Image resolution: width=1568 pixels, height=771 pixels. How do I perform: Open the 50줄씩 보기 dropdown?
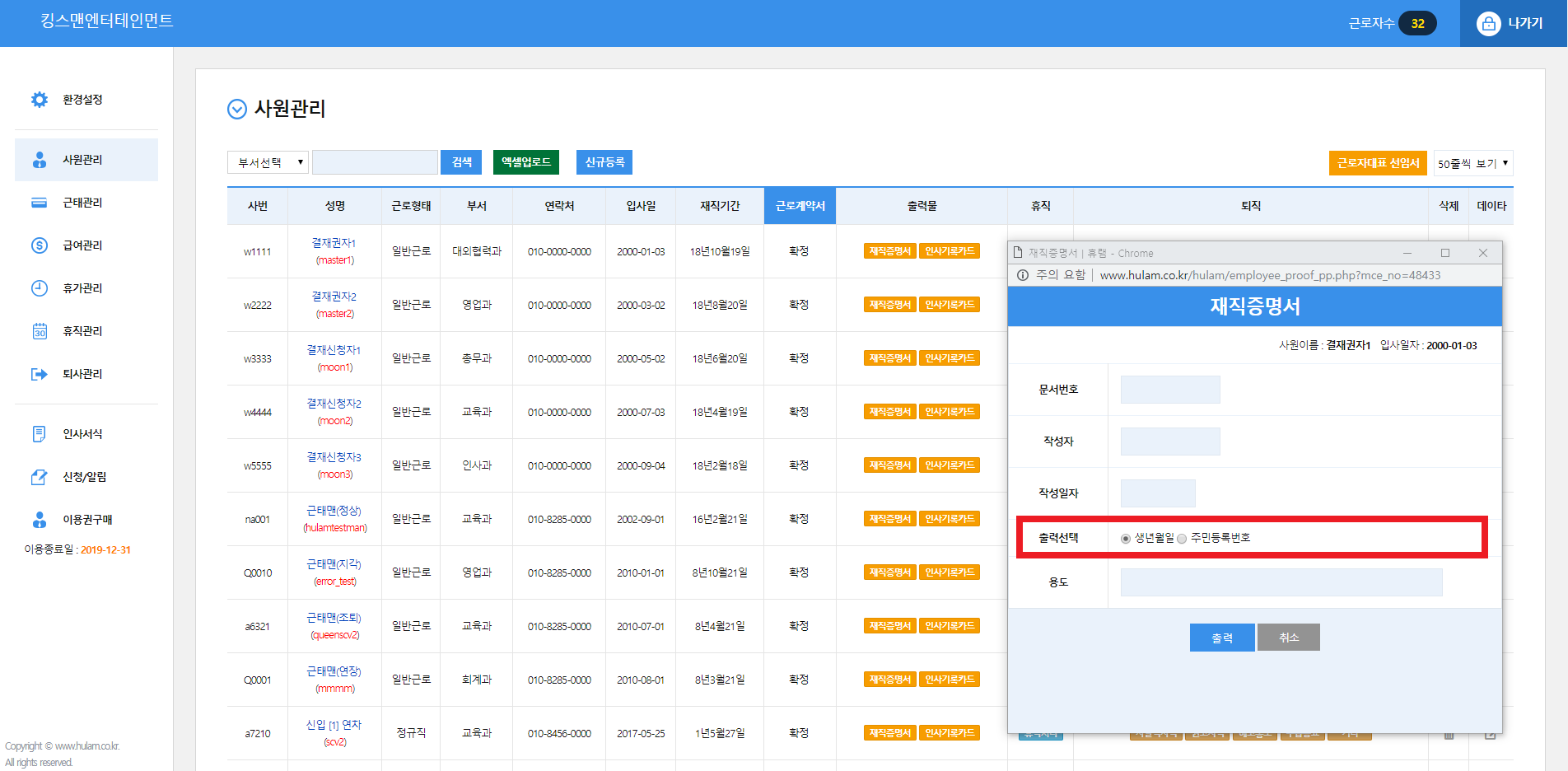(x=1472, y=163)
